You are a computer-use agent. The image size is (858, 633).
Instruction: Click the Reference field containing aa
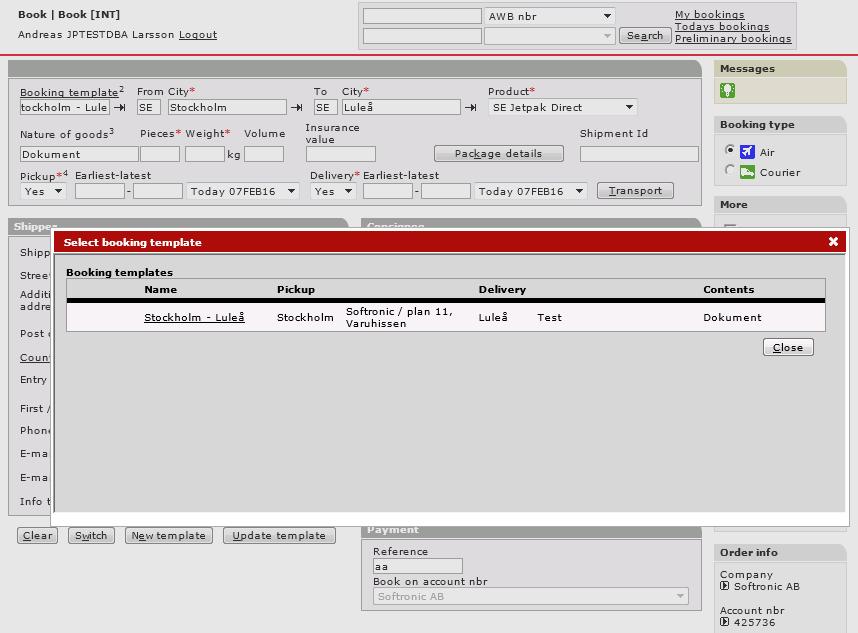[x=418, y=566]
